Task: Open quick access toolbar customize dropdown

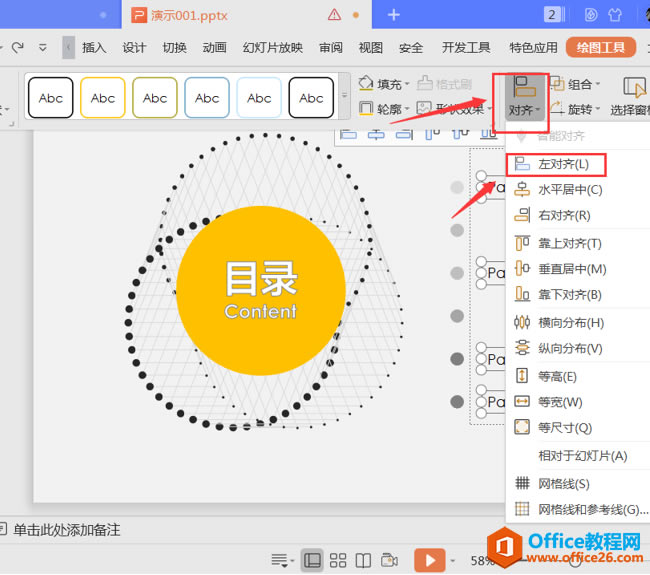Action: (x=43, y=47)
